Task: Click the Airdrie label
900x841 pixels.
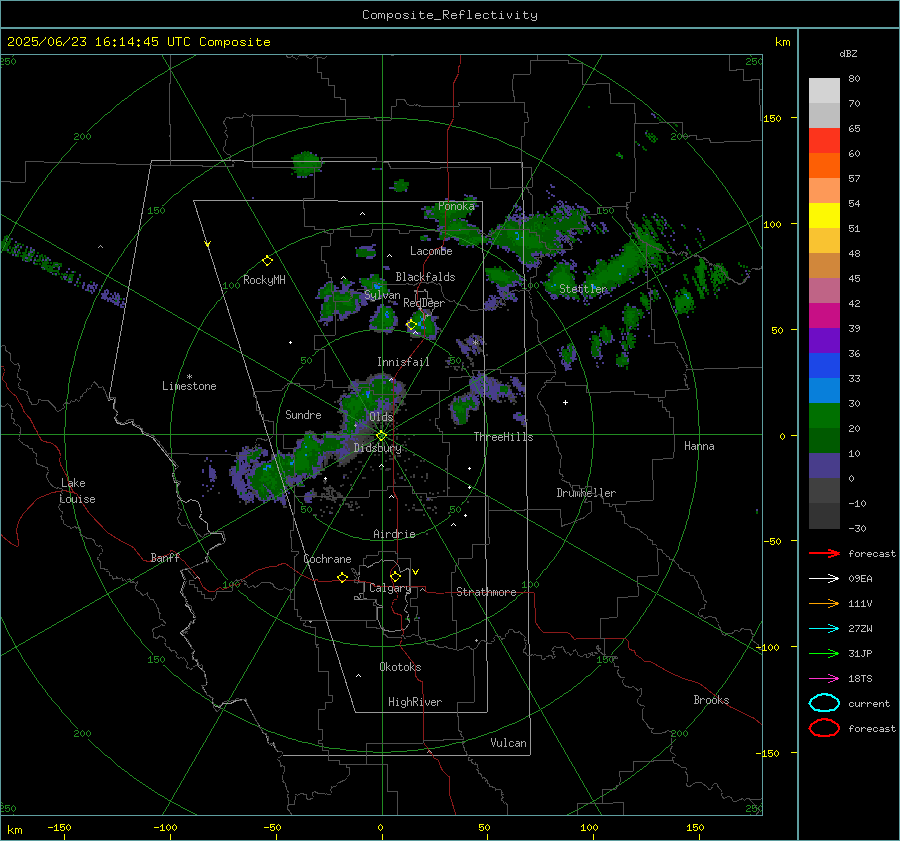Action: 394,534
